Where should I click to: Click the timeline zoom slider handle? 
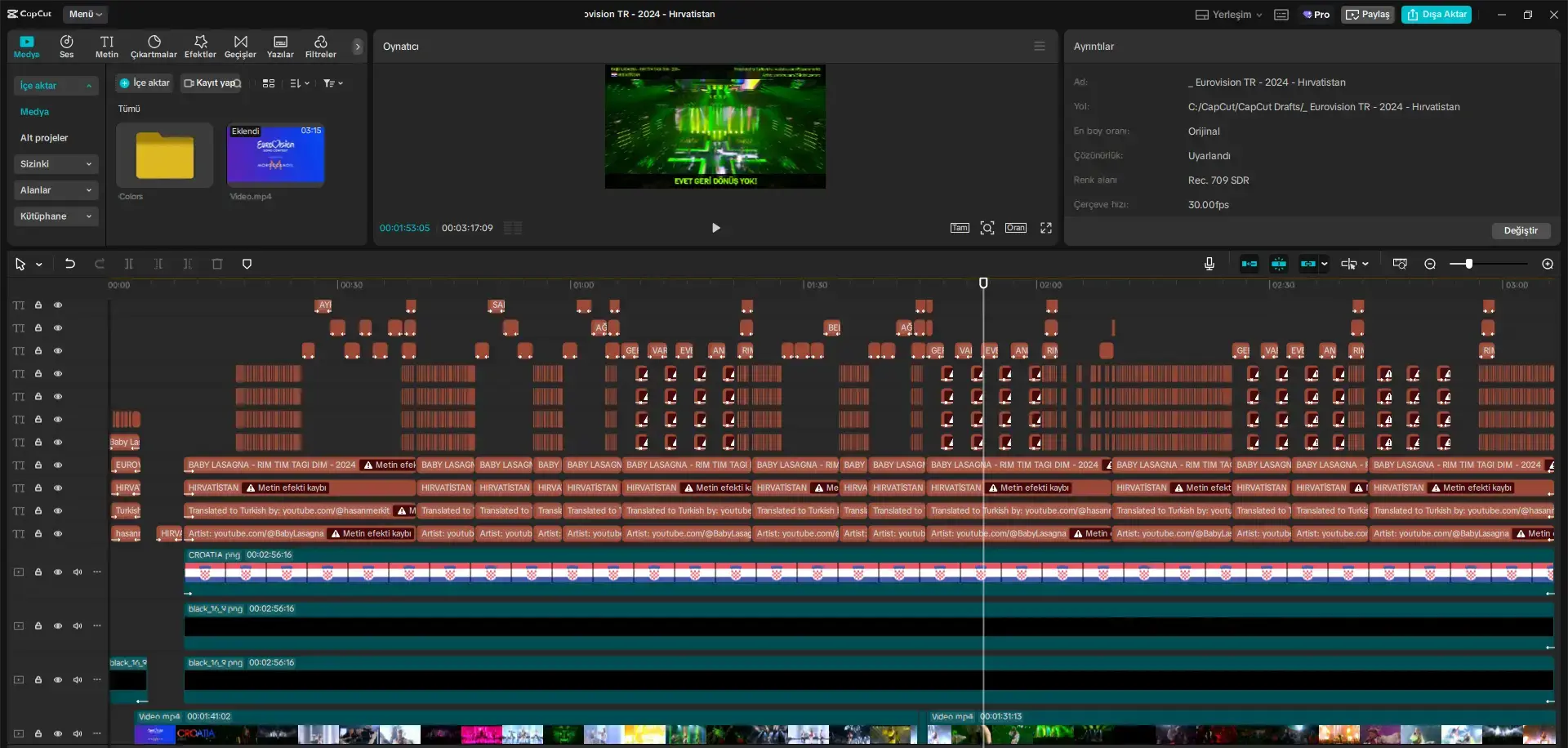point(1468,264)
